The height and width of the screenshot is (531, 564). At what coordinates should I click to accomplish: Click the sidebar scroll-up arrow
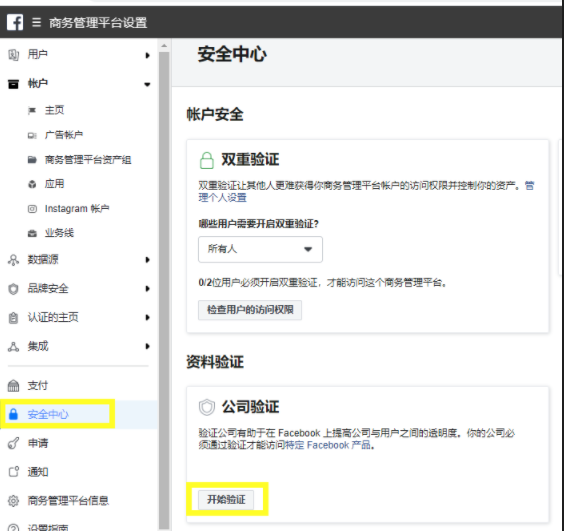[x=164, y=46]
